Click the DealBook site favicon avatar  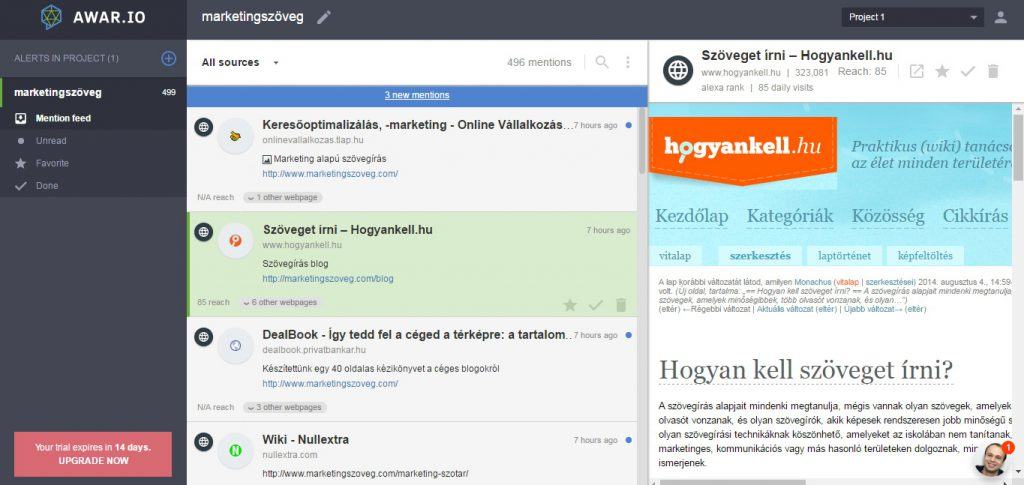(236, 346)
